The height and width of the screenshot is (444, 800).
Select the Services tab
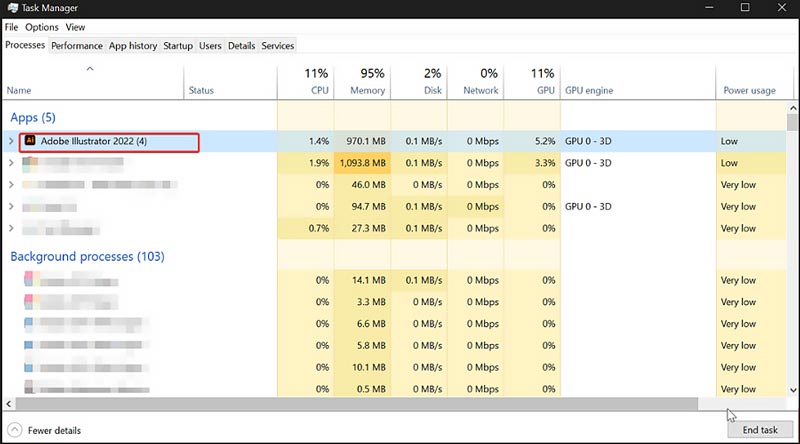coord(278,46)
